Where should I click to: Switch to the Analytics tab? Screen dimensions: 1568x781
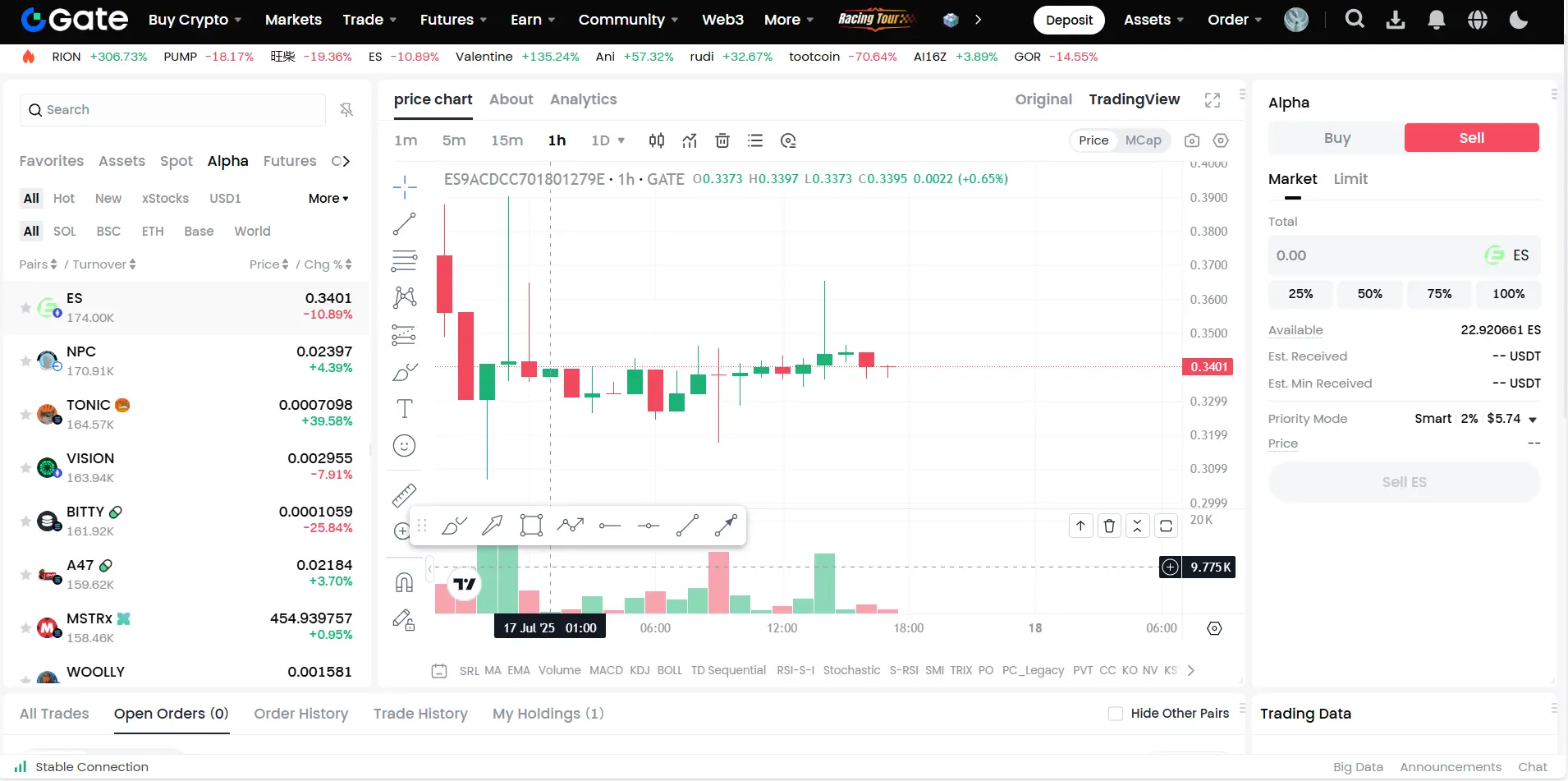point(583,99)
